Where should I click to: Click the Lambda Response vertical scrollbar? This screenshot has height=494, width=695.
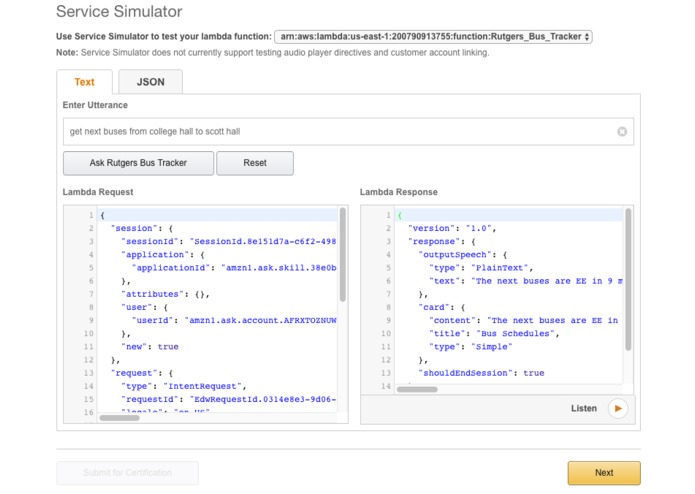pos(628,278)
